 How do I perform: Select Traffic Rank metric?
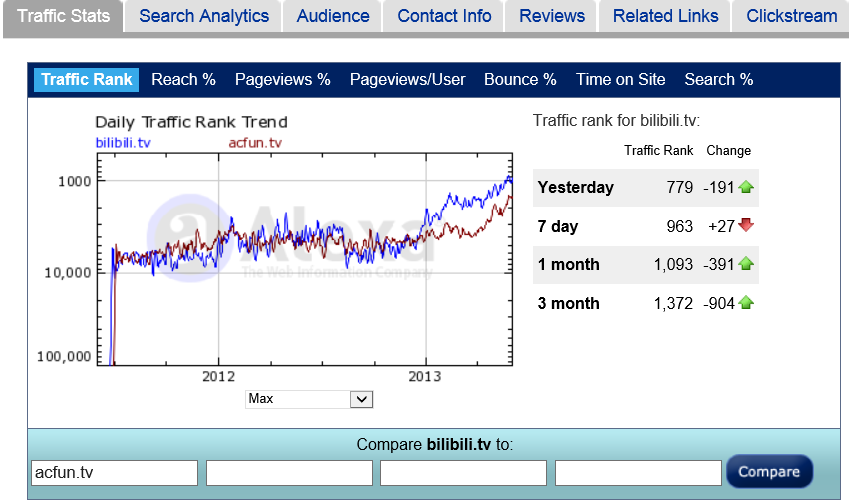pos(87,80)
